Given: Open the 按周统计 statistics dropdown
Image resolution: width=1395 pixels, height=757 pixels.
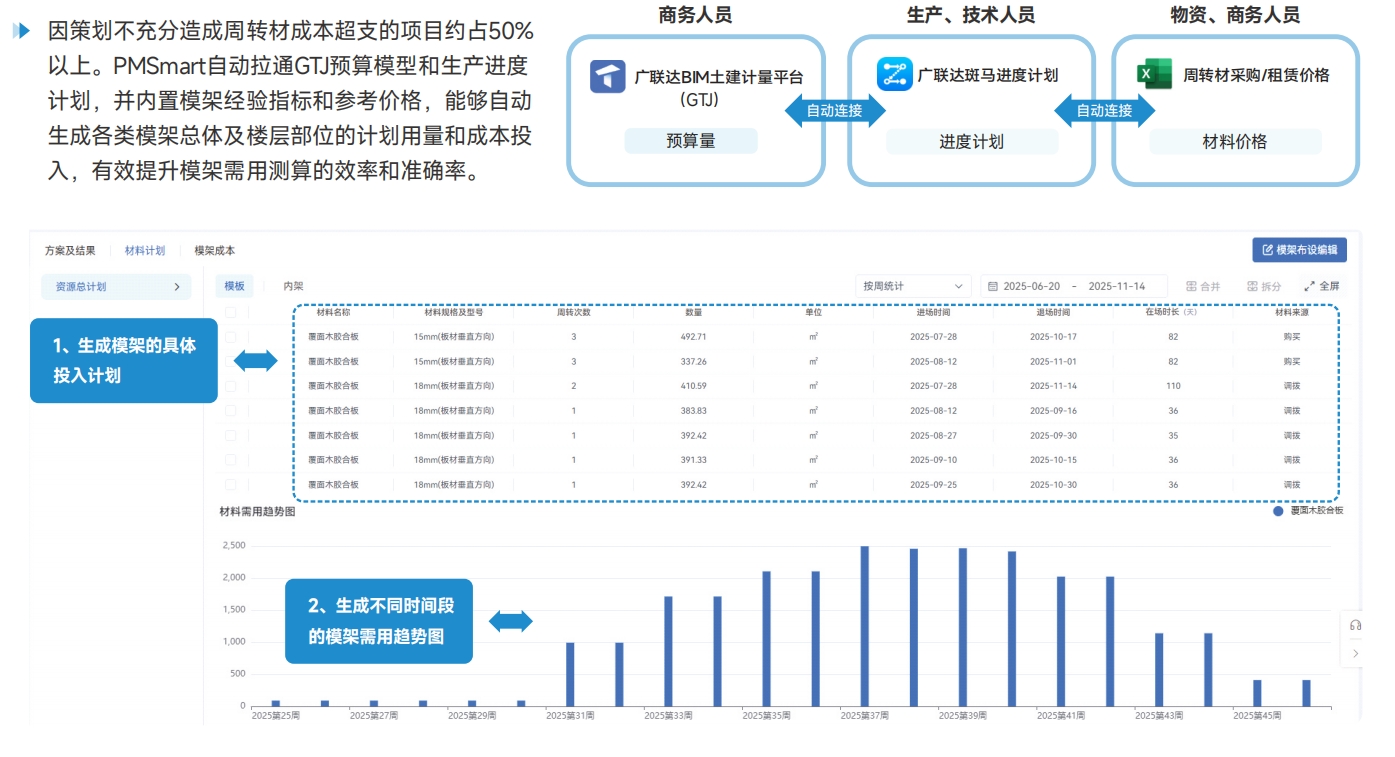Looking at the screenshot, I should [912, 286].
